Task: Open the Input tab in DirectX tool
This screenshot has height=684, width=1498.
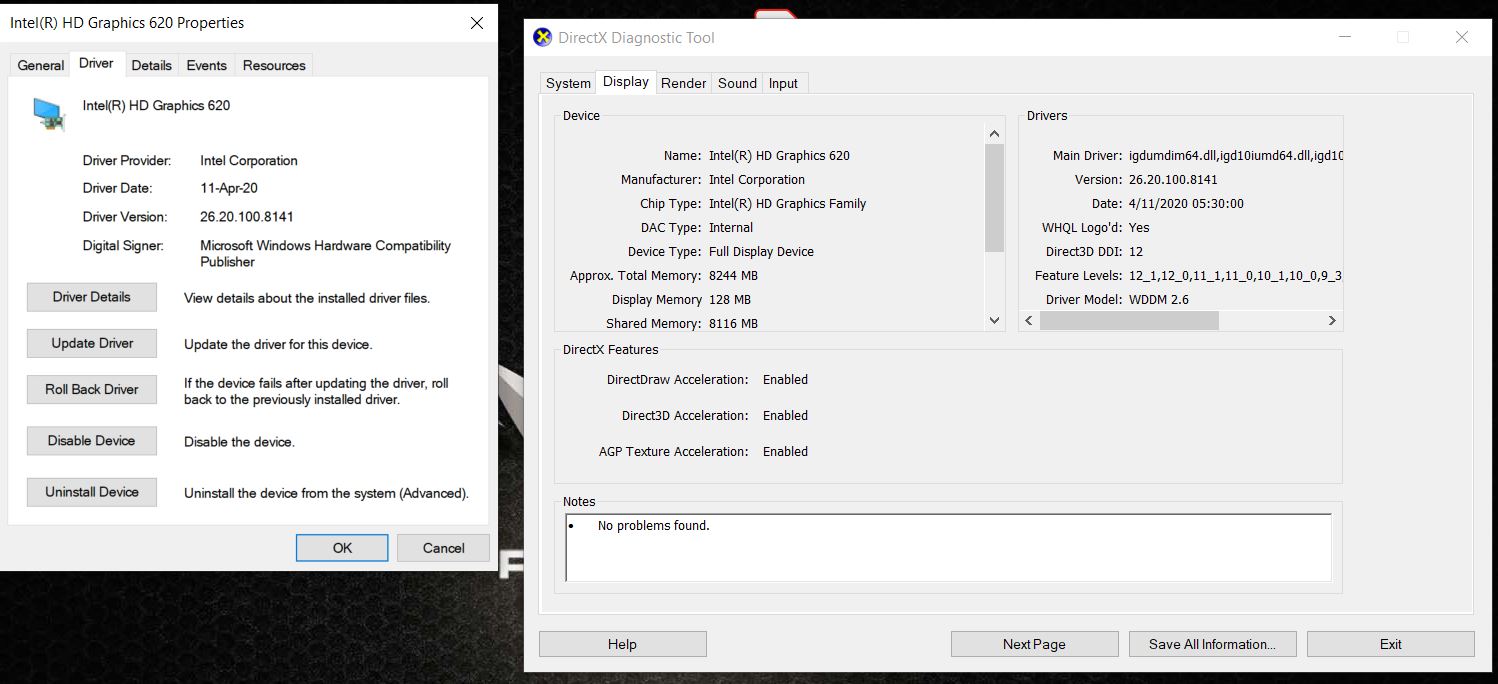Action: [x=783, y=83]
